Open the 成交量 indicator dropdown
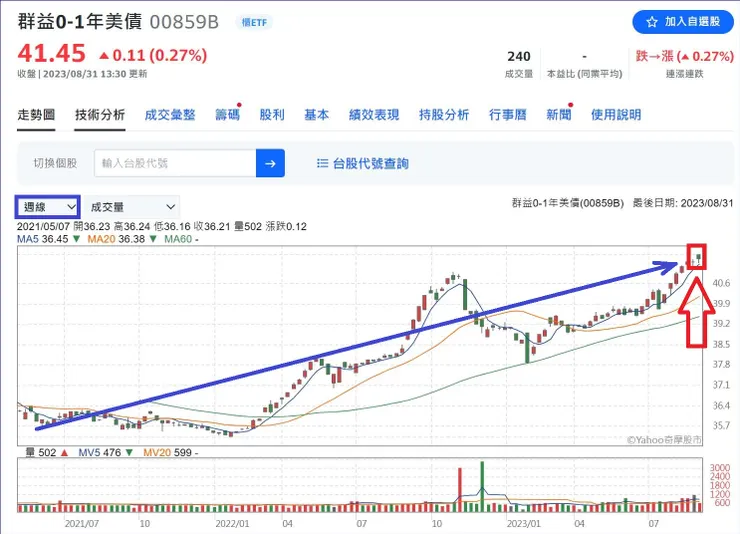Image resolution: width=740 pixels, height=534 pixels. pos(132,207)
